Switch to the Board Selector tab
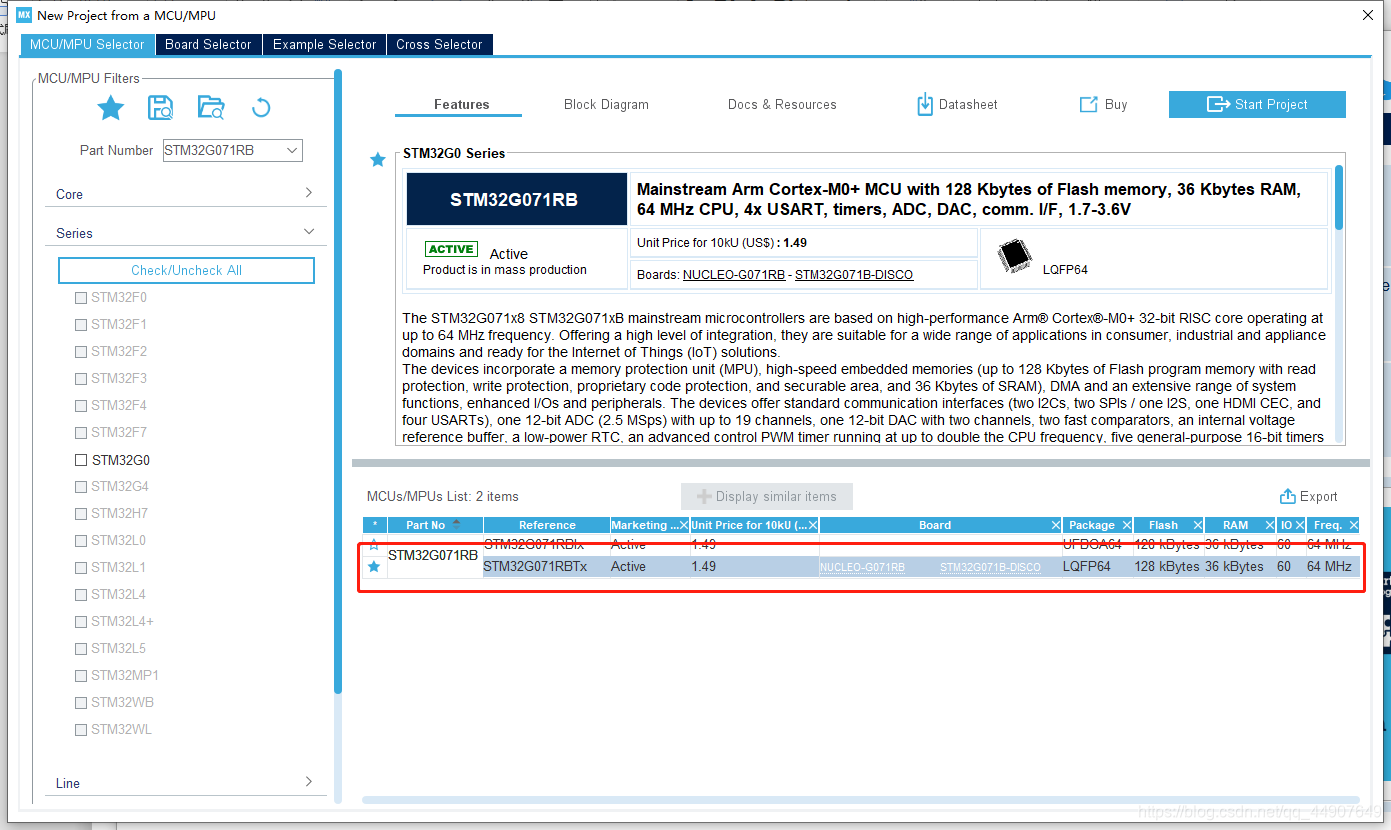Screen dimensions: 1391x830 point(208,44)
